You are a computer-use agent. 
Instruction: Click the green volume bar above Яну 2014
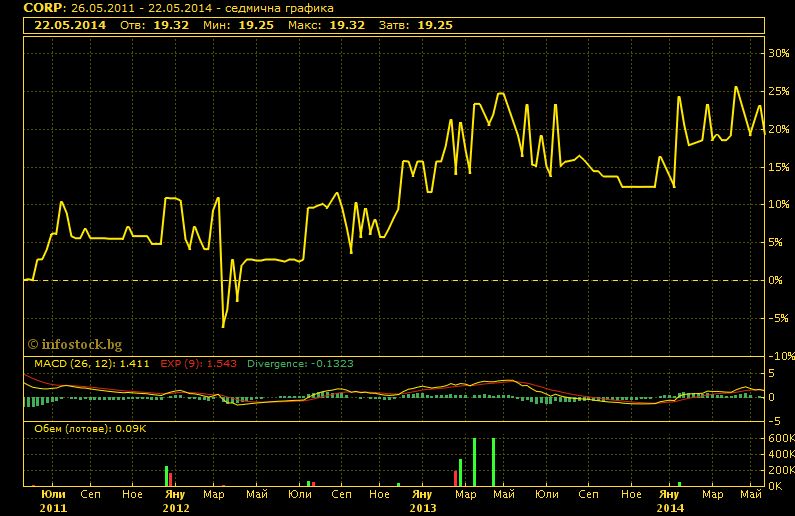[679, 484]
